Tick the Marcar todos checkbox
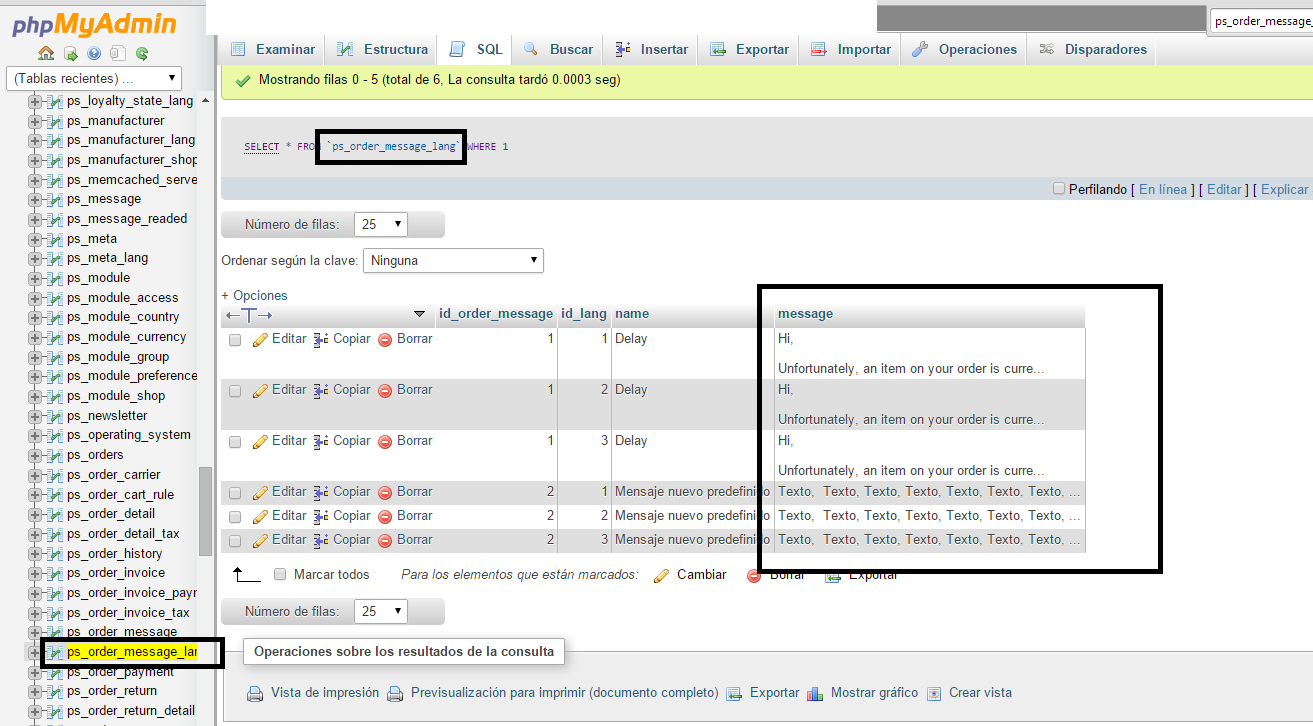The image size is (1313, 726). pos(280,575)
